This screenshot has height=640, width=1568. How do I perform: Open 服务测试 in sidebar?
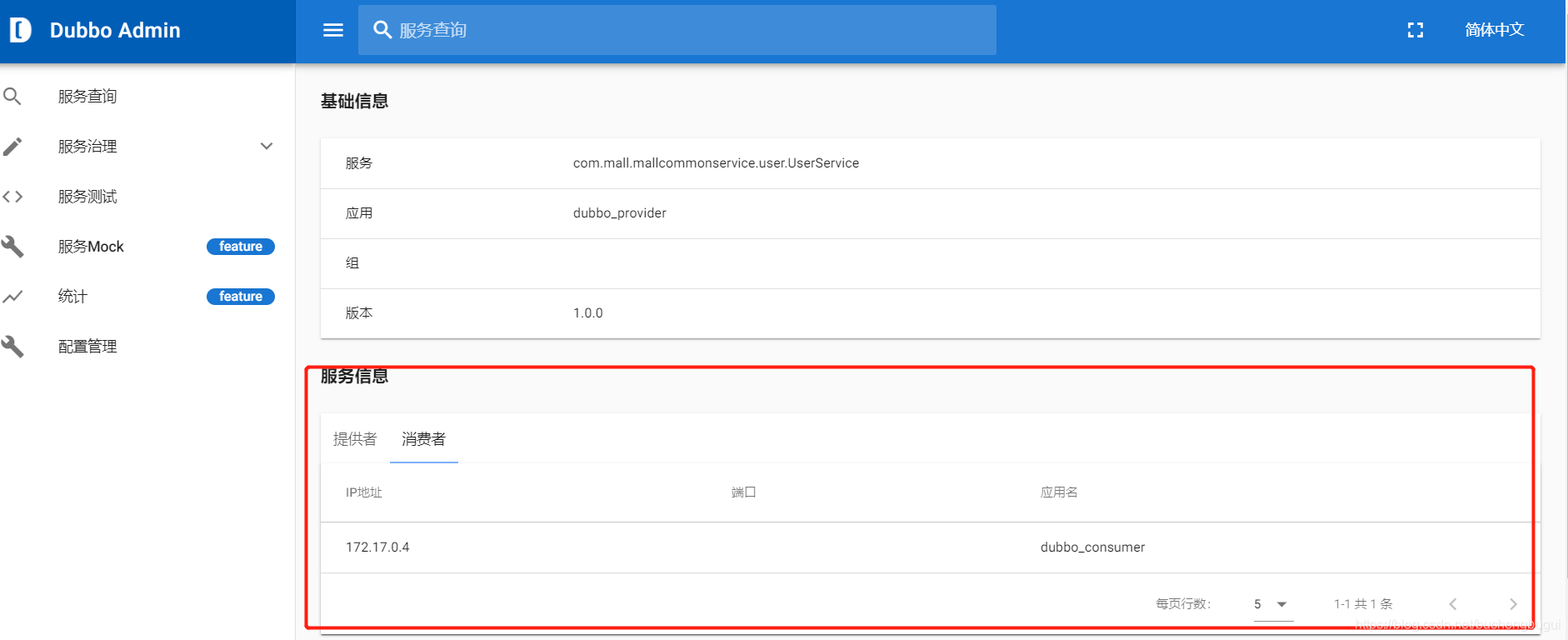87,197
